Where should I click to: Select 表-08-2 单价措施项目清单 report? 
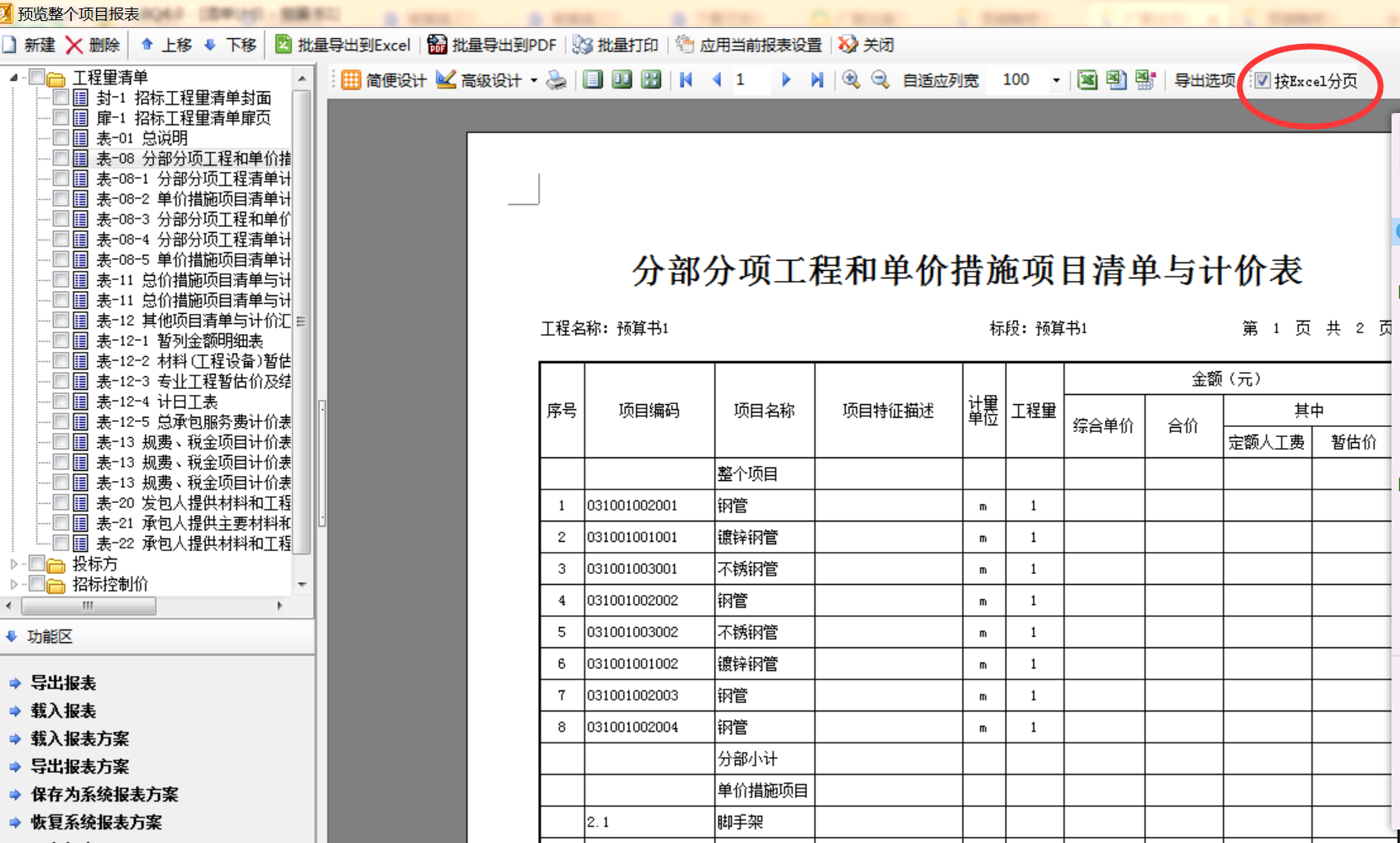click(193, 199)
